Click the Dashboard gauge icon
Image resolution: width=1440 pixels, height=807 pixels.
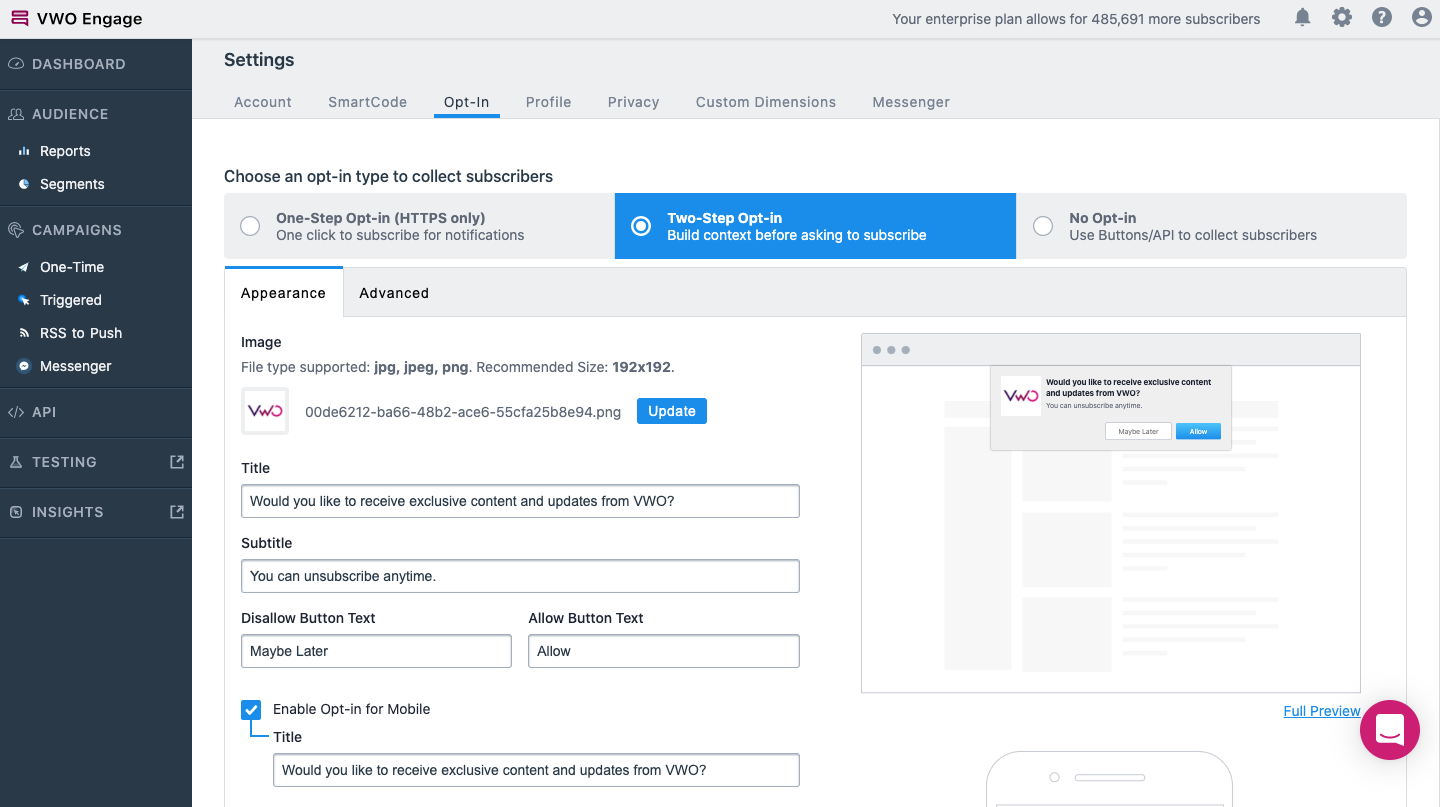pyautogui.click(x=16, y=64)
